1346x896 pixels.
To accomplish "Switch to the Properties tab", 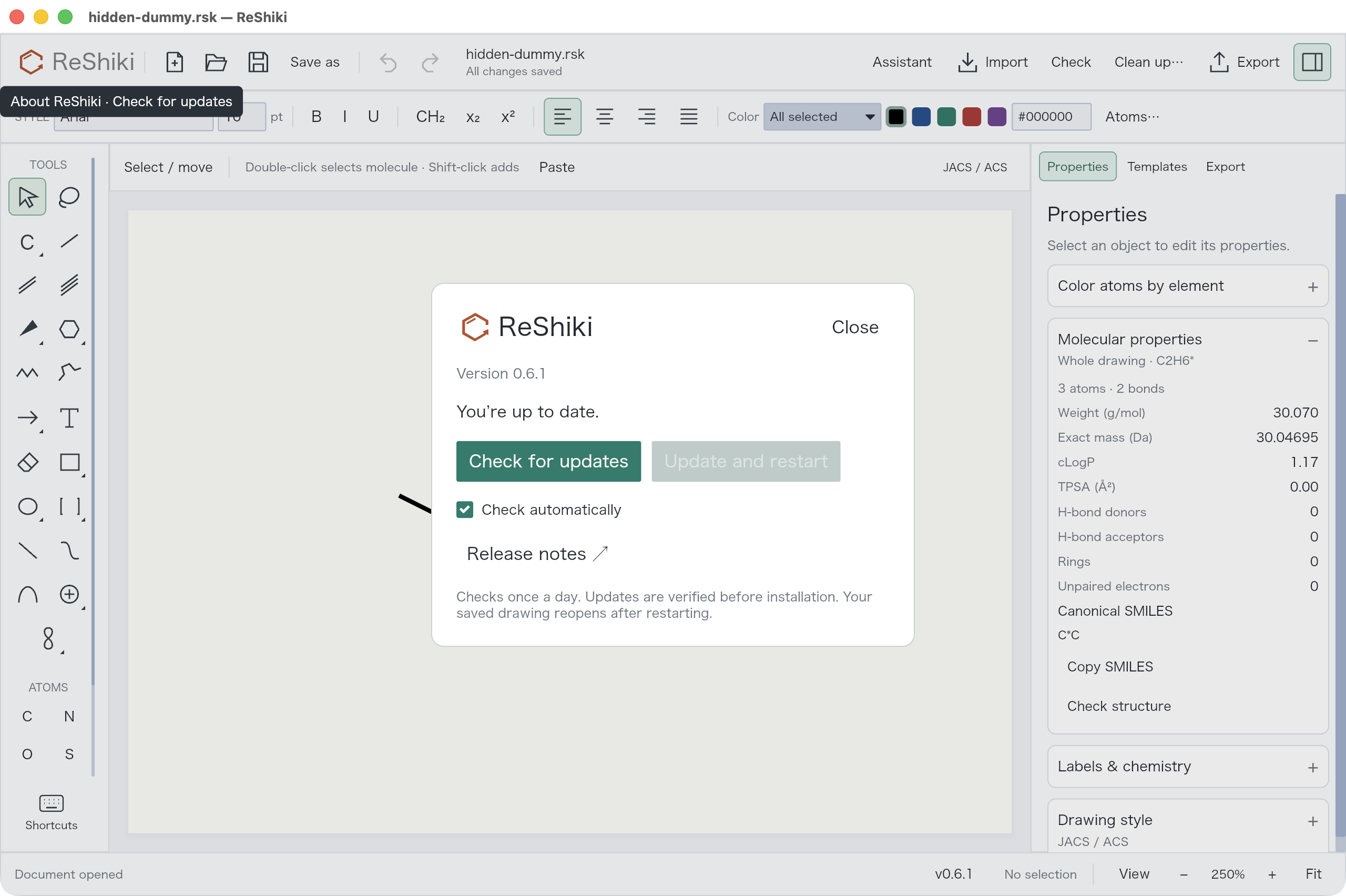I will tap(1077, 166).
